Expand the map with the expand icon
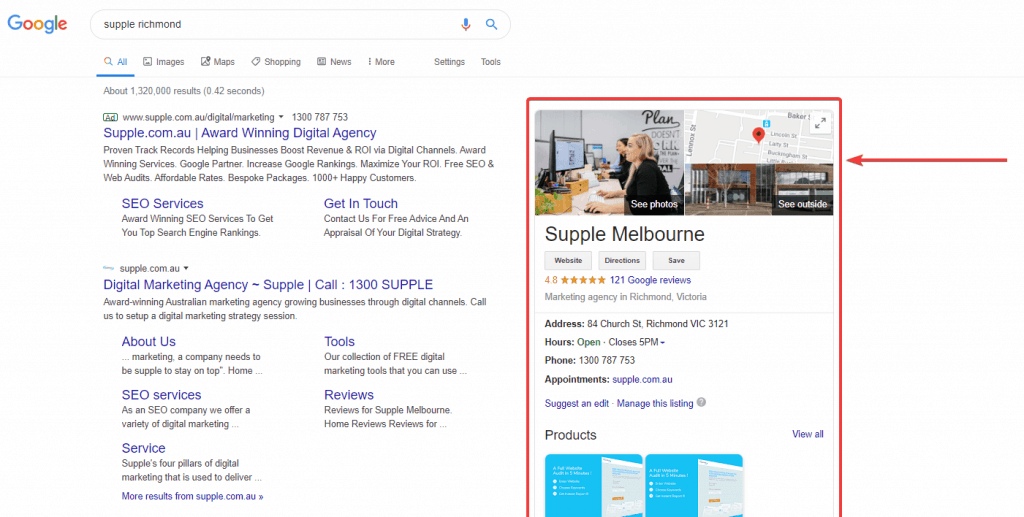1024x517 pixels. point(820,123)
